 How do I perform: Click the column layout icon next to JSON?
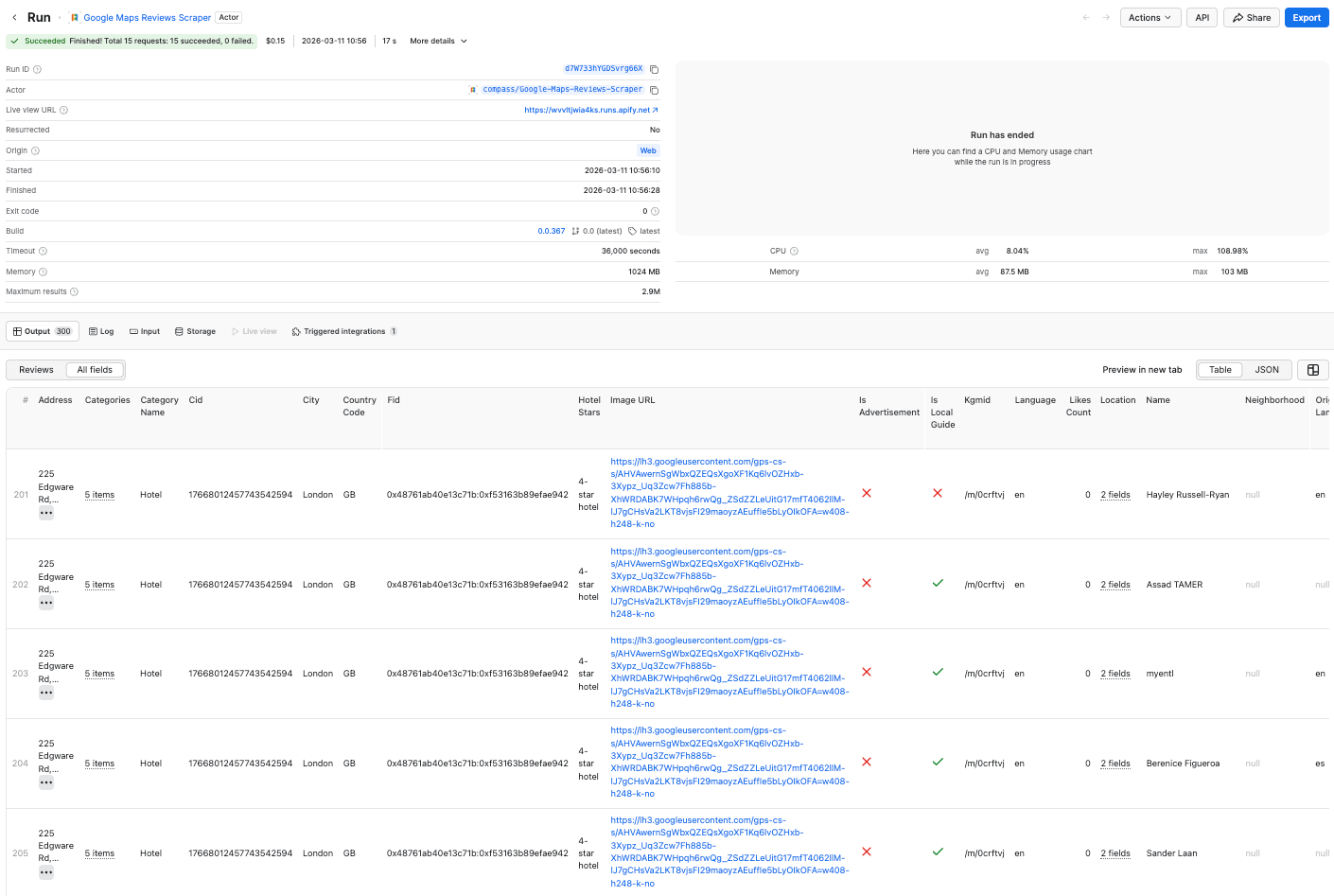(1312, 369)
